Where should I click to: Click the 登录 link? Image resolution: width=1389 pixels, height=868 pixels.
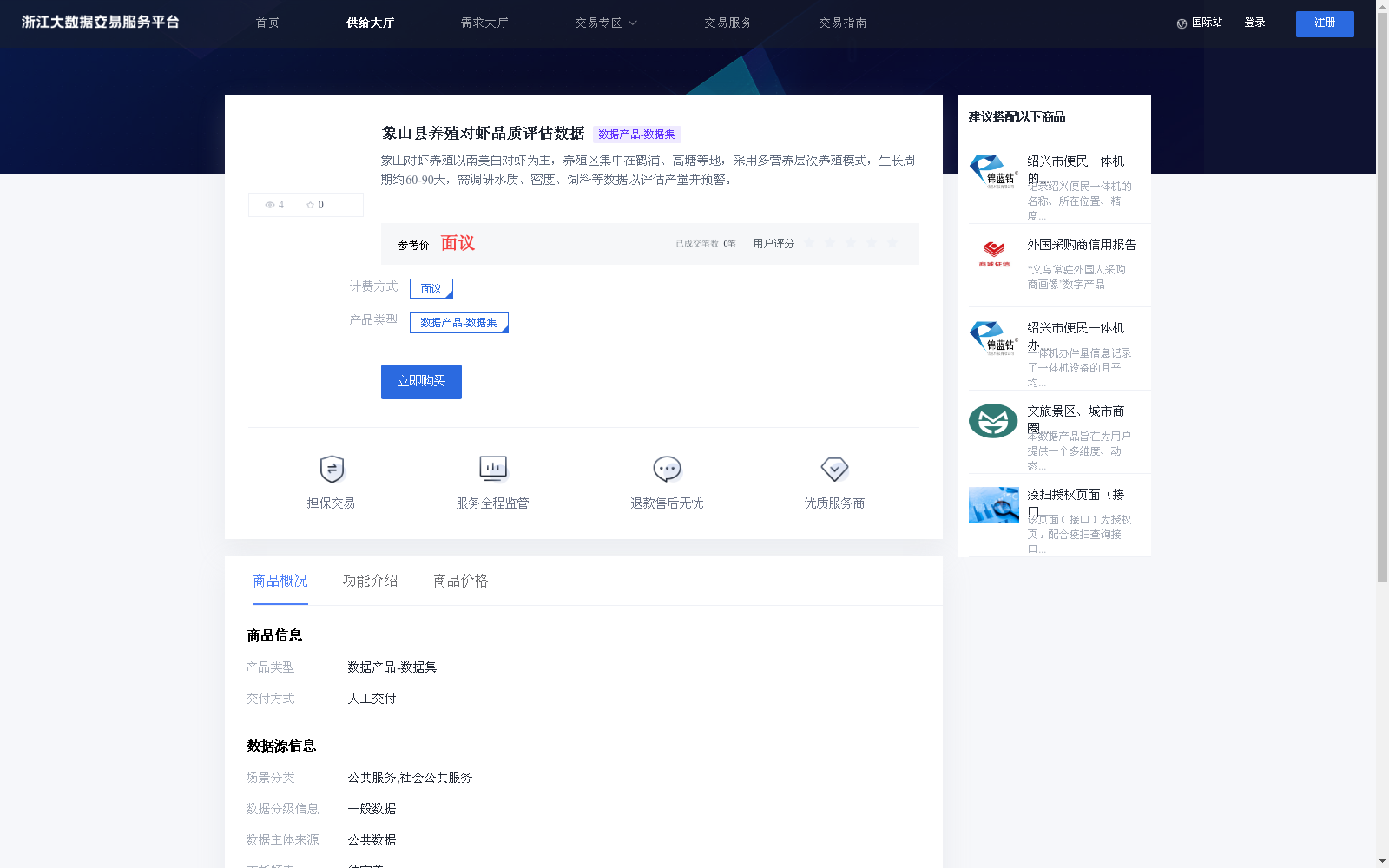pyautogui.click(x=1254, y=23)
